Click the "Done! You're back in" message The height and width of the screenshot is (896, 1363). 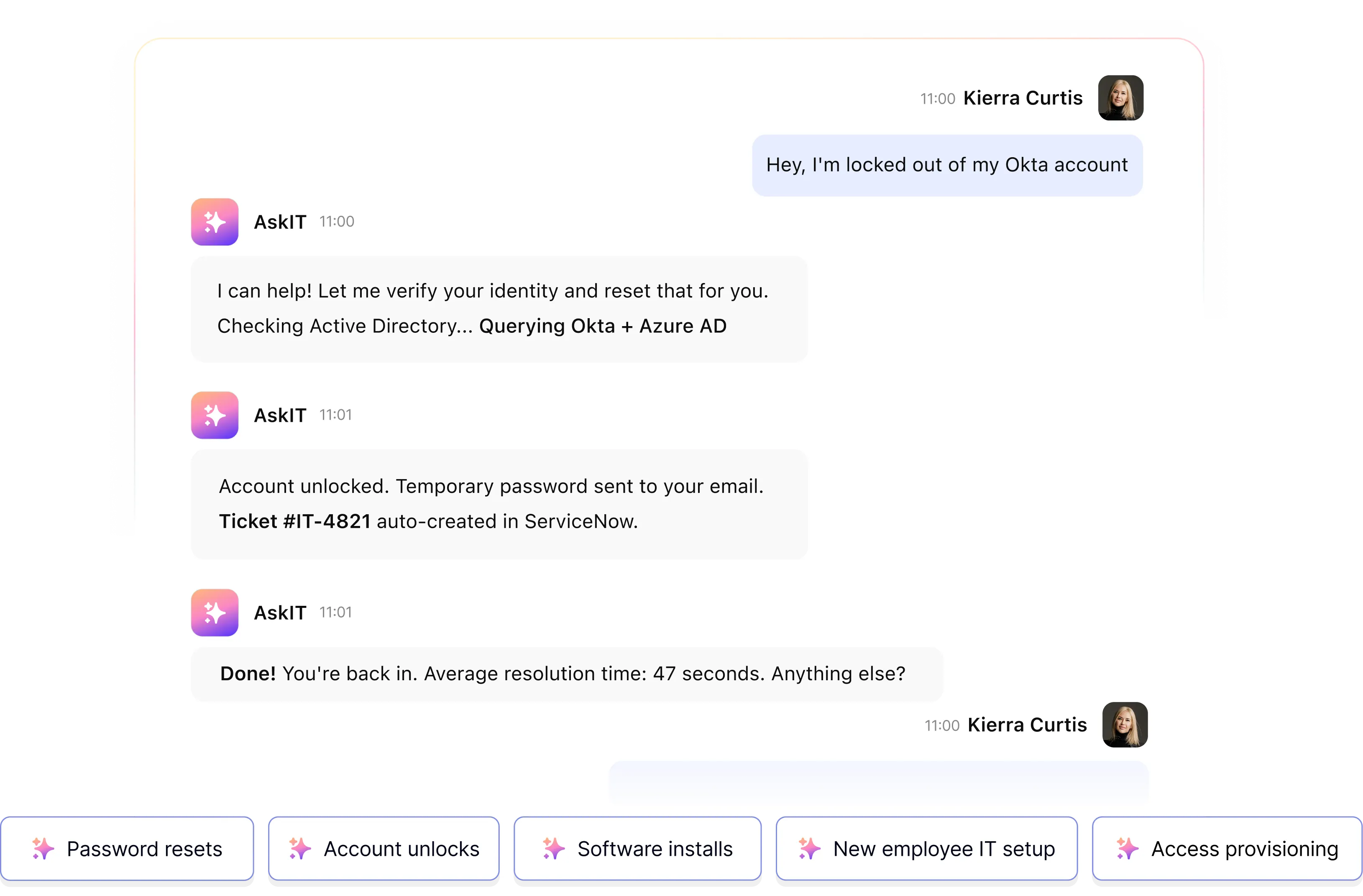pos(567,674)
